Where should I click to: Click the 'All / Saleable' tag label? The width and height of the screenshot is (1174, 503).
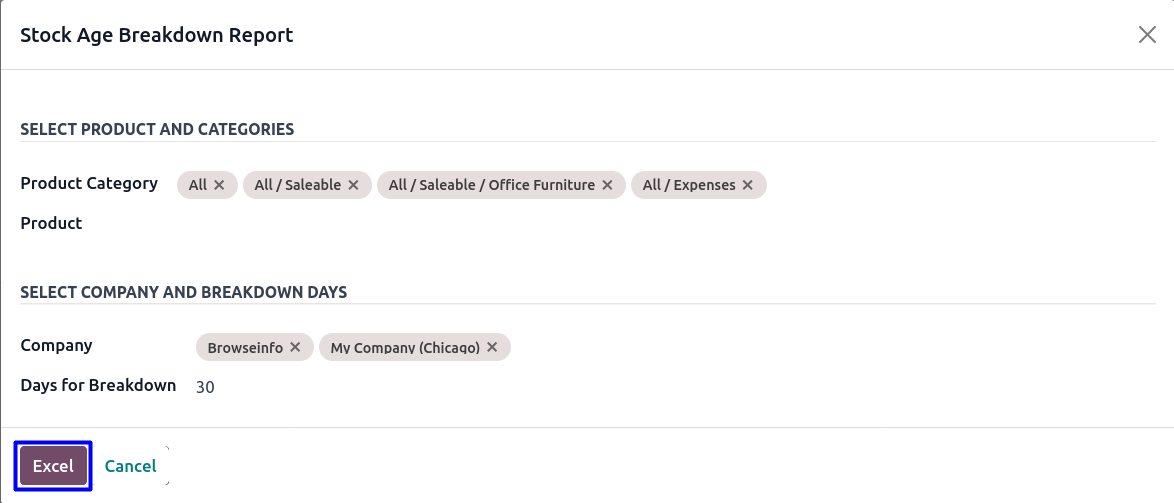[x=297, y=185]
